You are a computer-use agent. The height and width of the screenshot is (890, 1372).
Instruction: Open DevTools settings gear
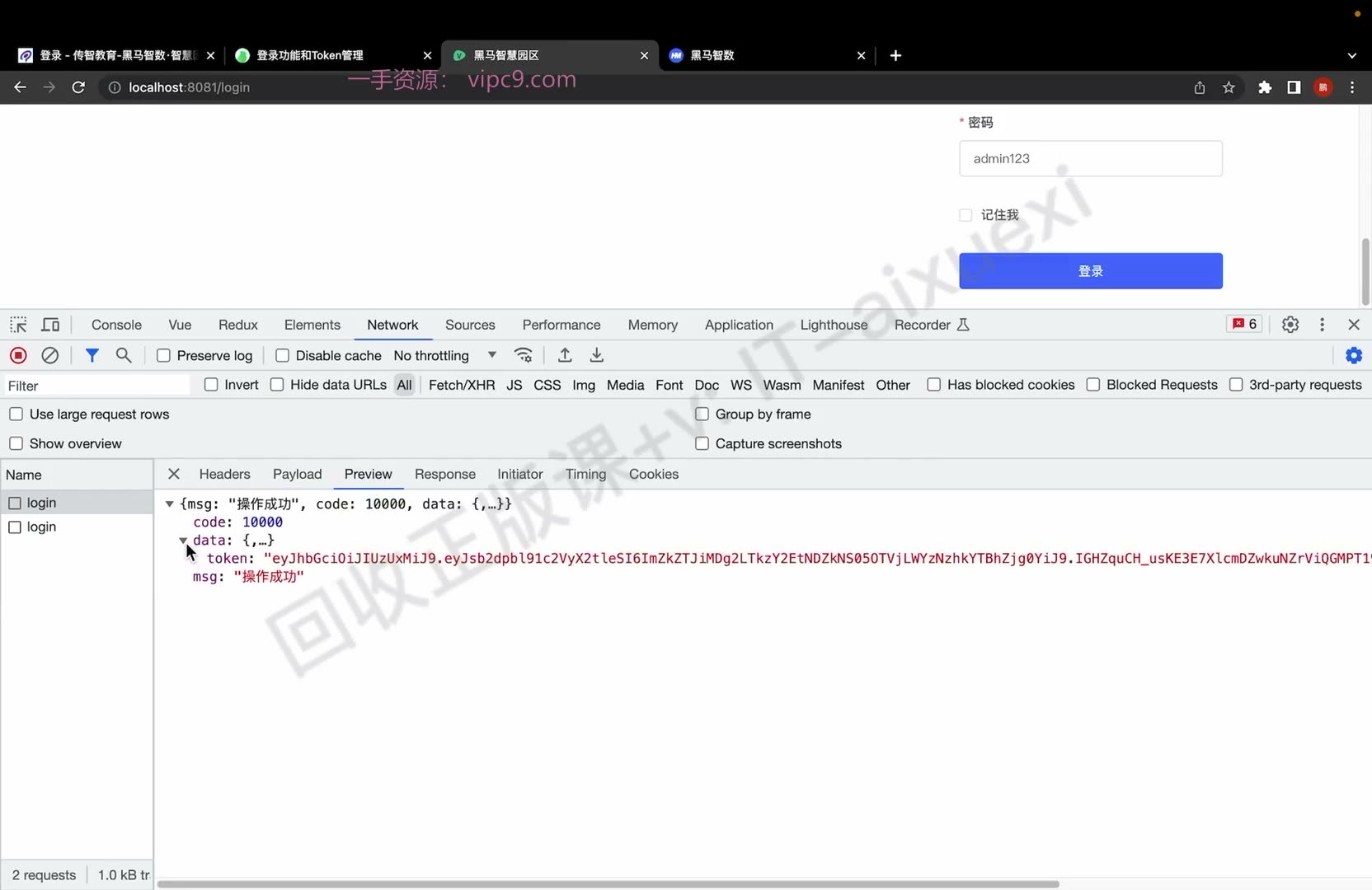point(1290,325)
